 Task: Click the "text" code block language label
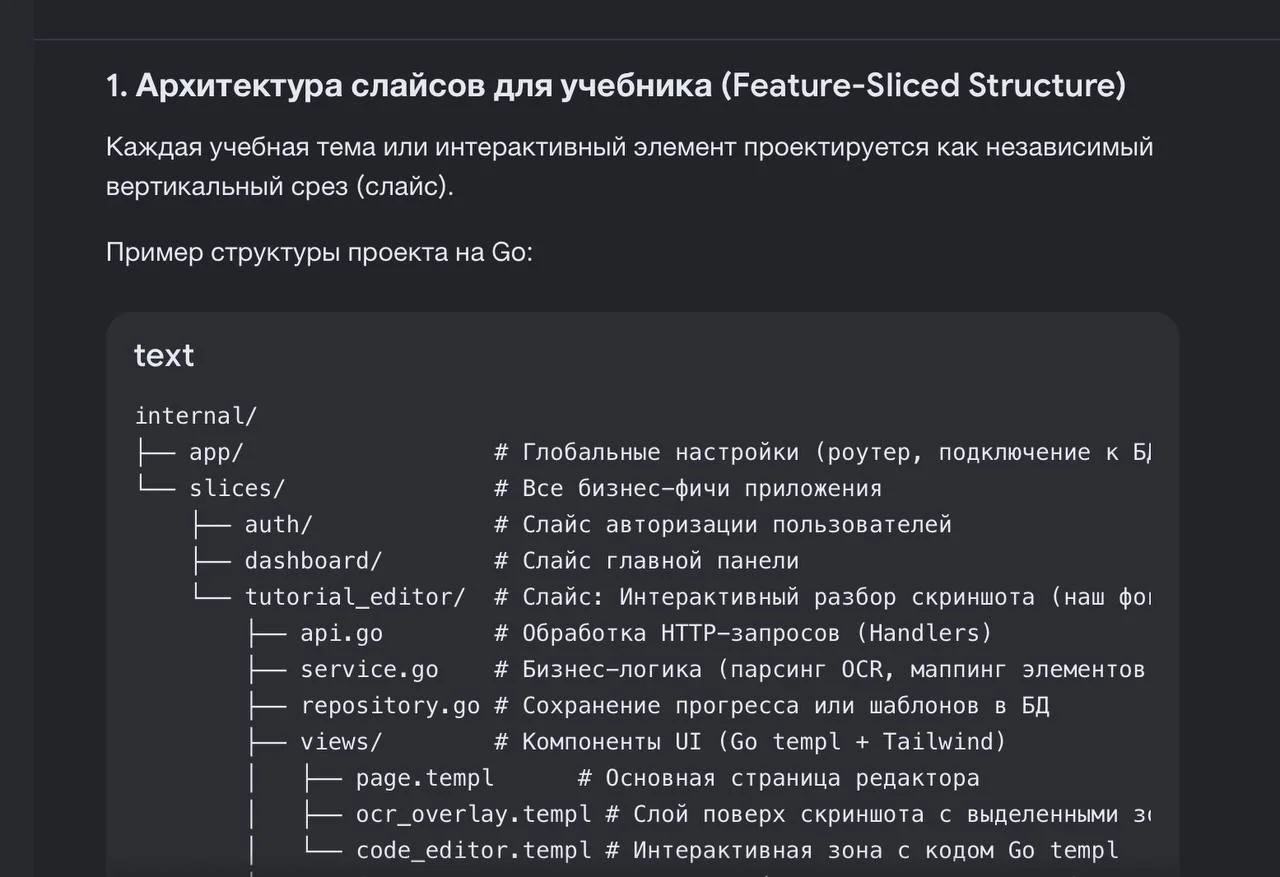point(164,355)
